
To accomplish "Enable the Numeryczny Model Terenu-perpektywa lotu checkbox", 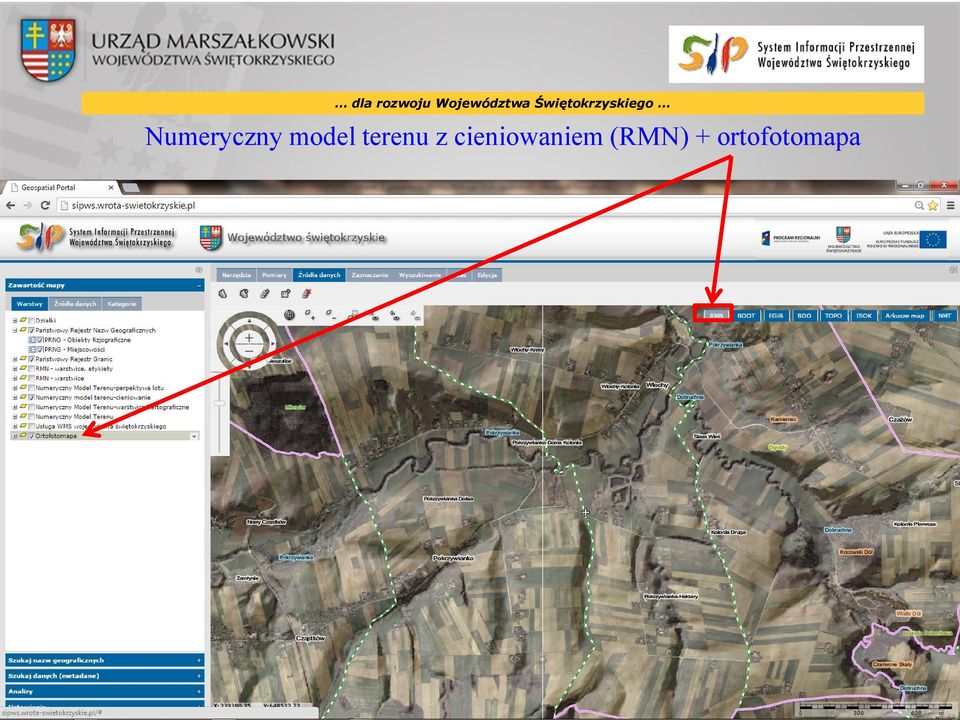I will tap(32, 388).
